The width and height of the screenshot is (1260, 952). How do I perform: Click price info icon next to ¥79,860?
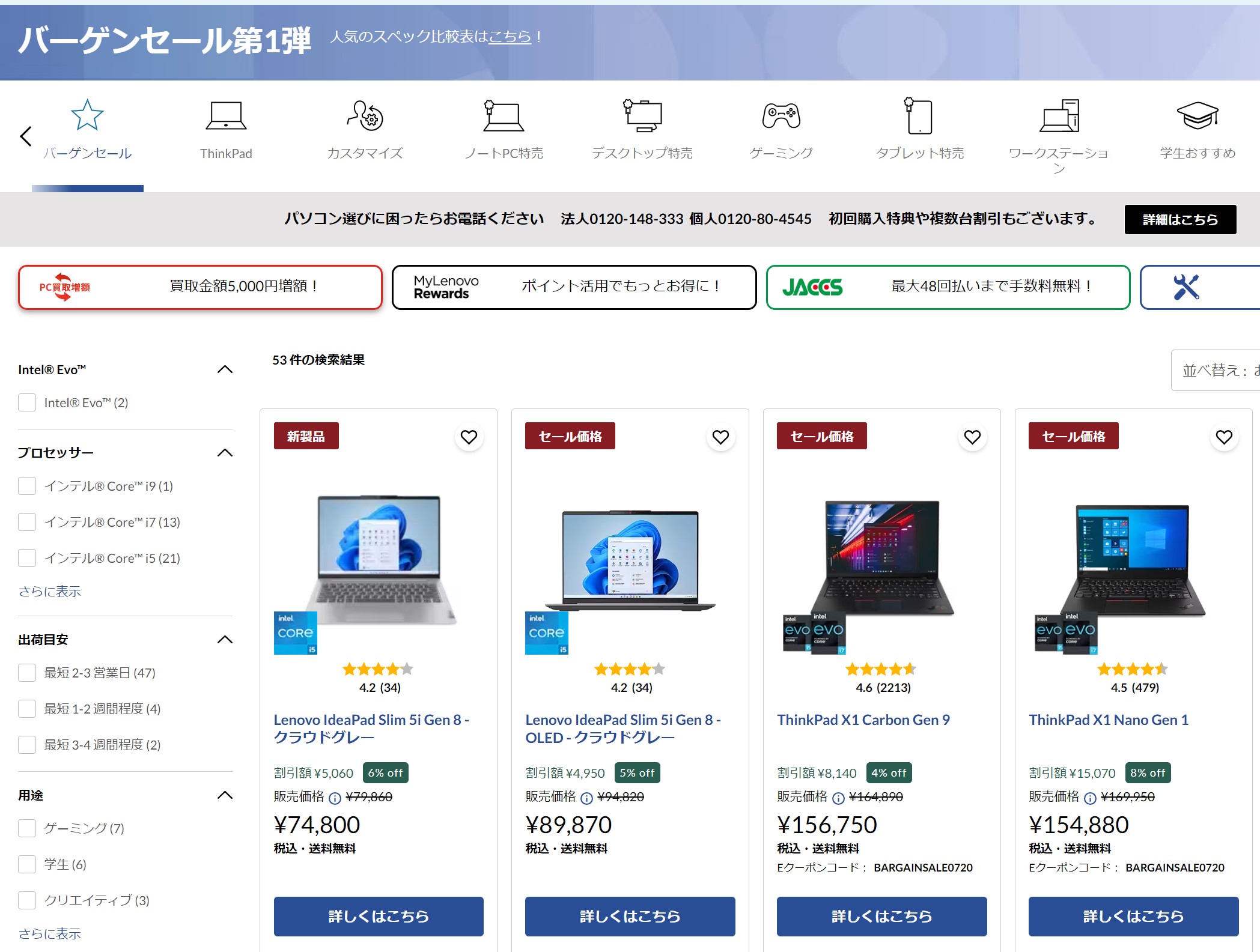[335, 798]
